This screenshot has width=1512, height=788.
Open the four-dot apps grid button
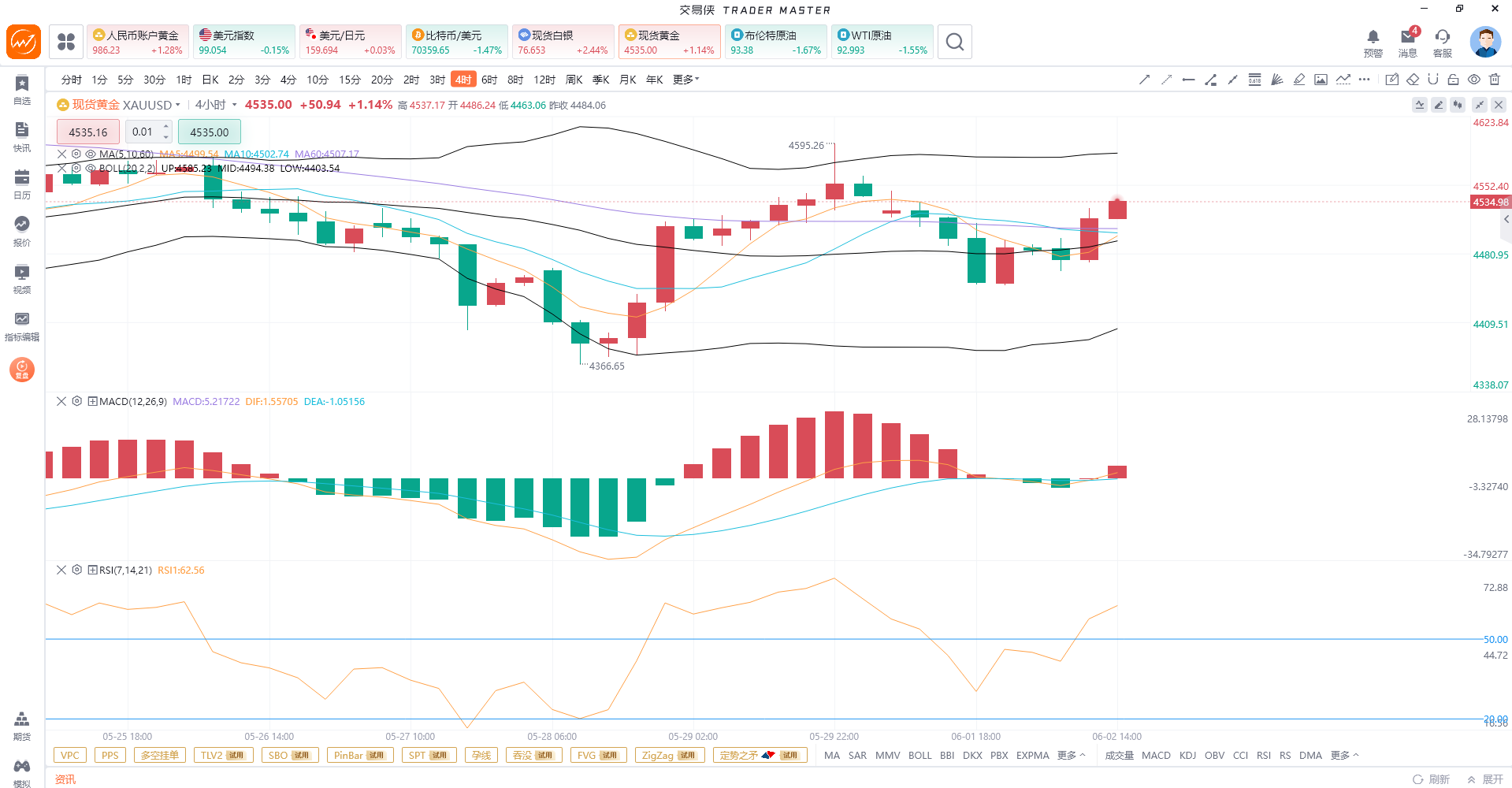point(66,42)
